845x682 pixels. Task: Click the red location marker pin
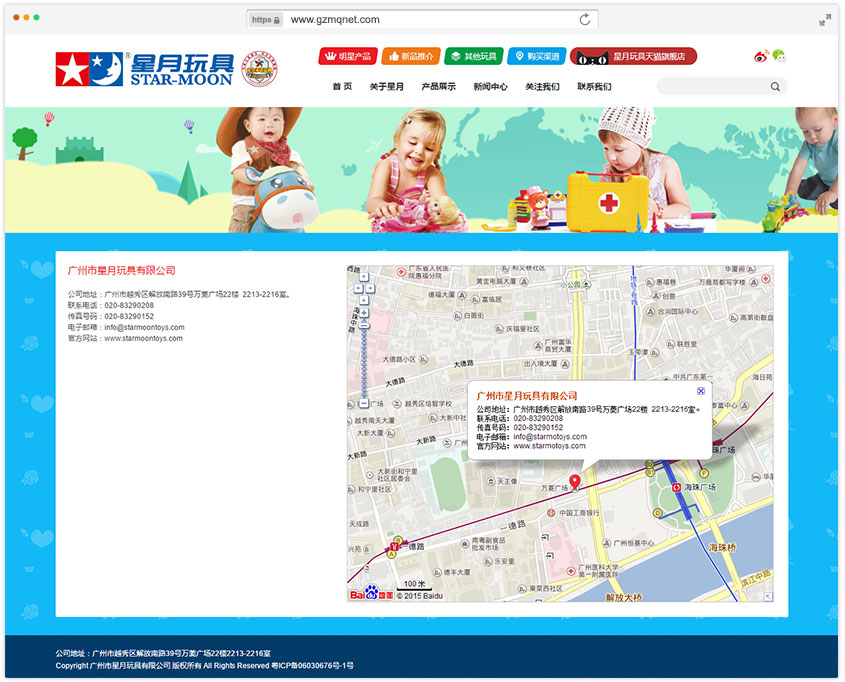(575, 481)
